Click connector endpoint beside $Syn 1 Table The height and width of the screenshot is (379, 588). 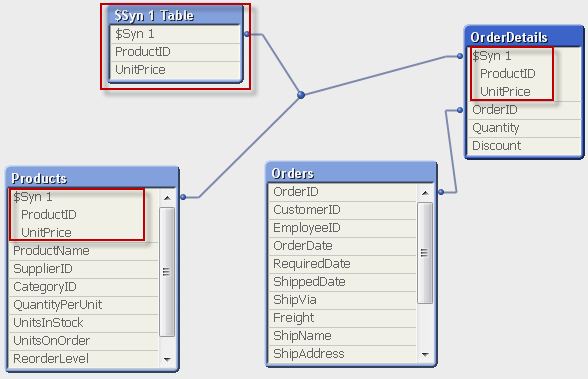click(247, 34)
